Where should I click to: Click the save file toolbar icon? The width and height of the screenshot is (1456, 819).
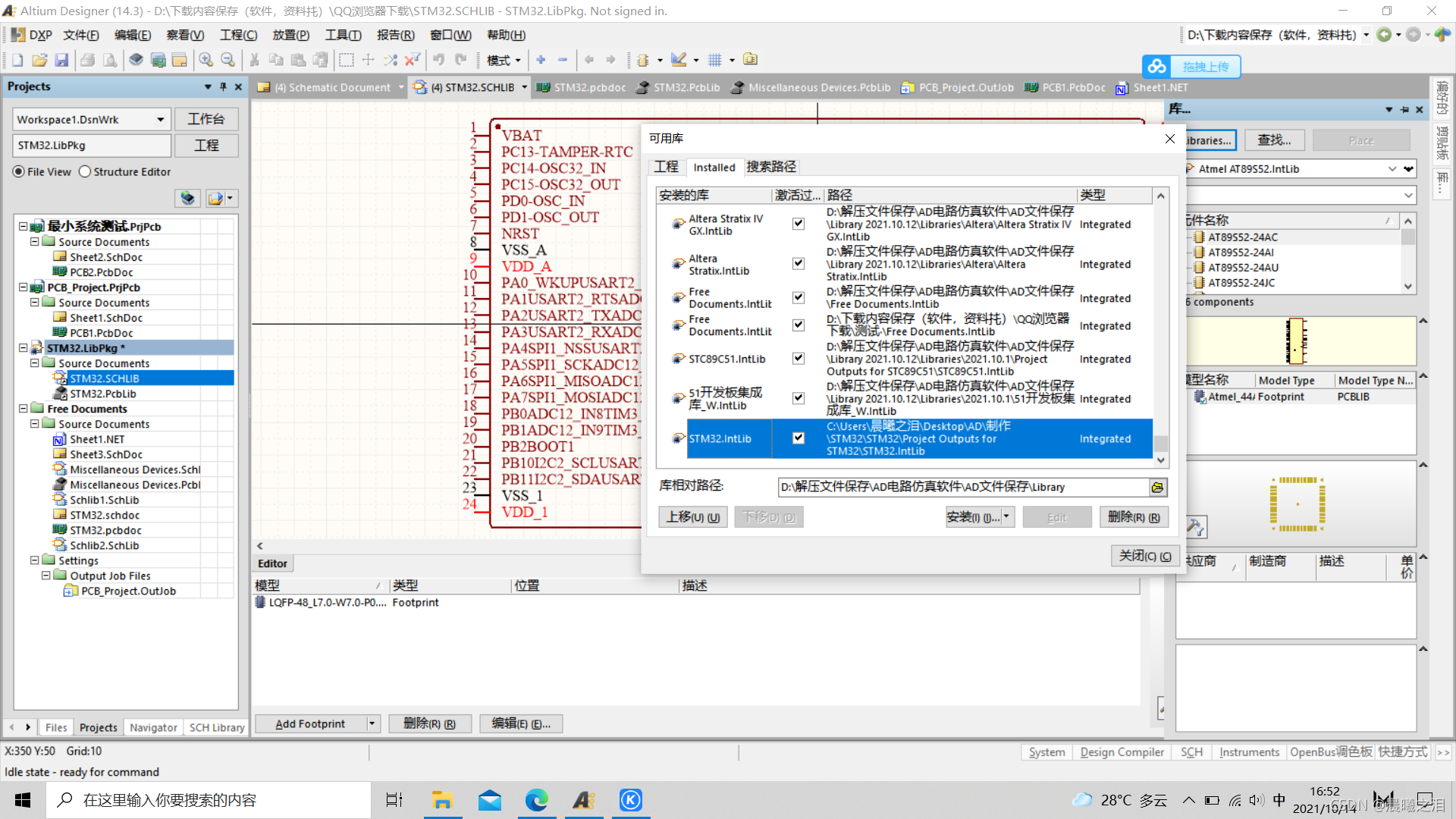pyautogui.click(x=62, y=60)
